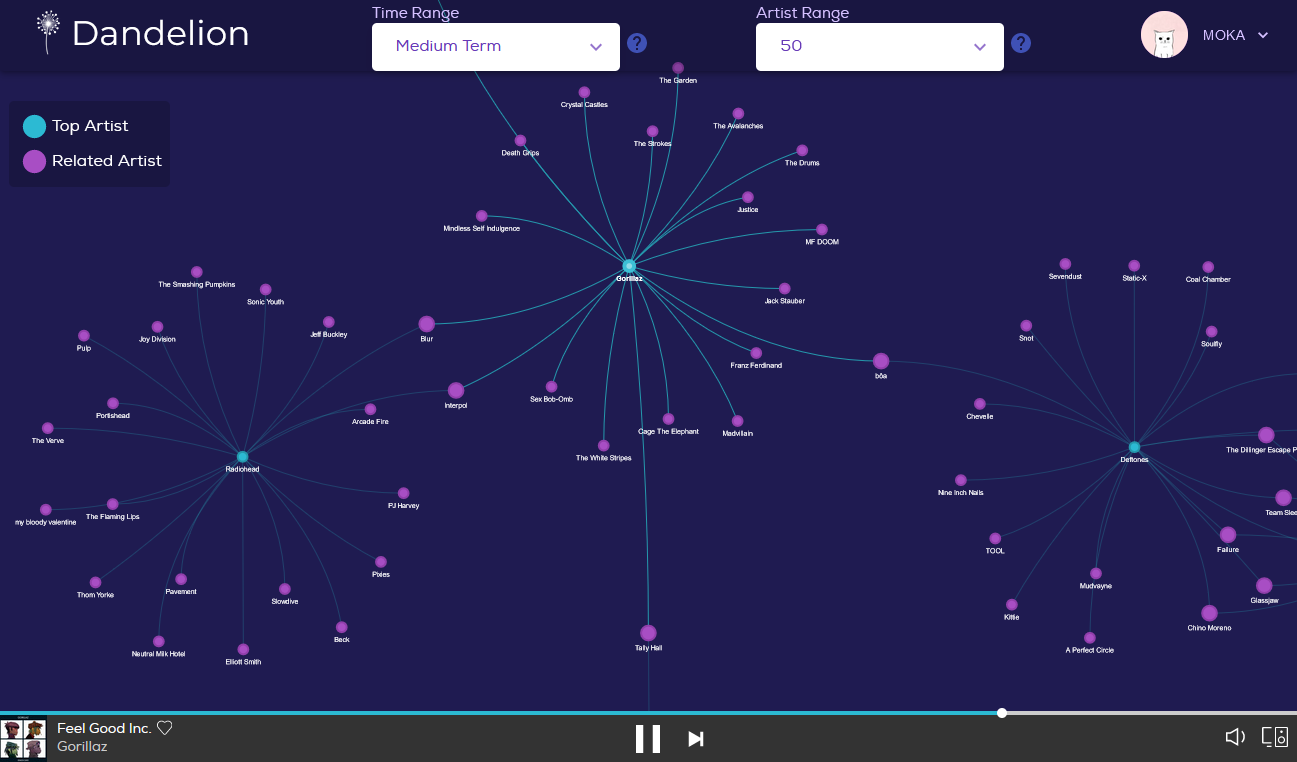The image size is (1297, 762).
Task: Select the Deftones top artist node
Action: 1134,447
